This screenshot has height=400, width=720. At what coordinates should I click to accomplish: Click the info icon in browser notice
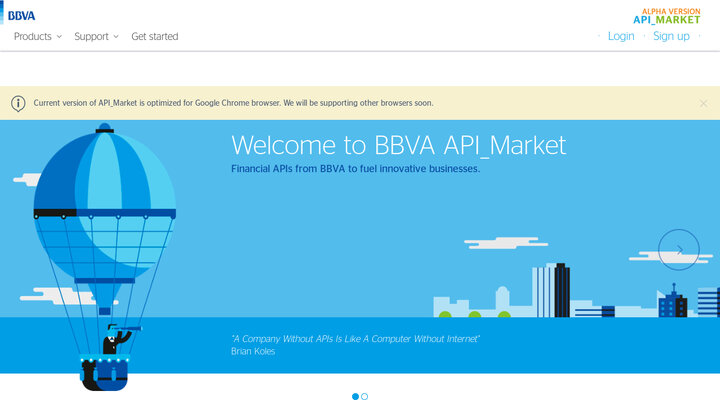(x=18, y=103)
